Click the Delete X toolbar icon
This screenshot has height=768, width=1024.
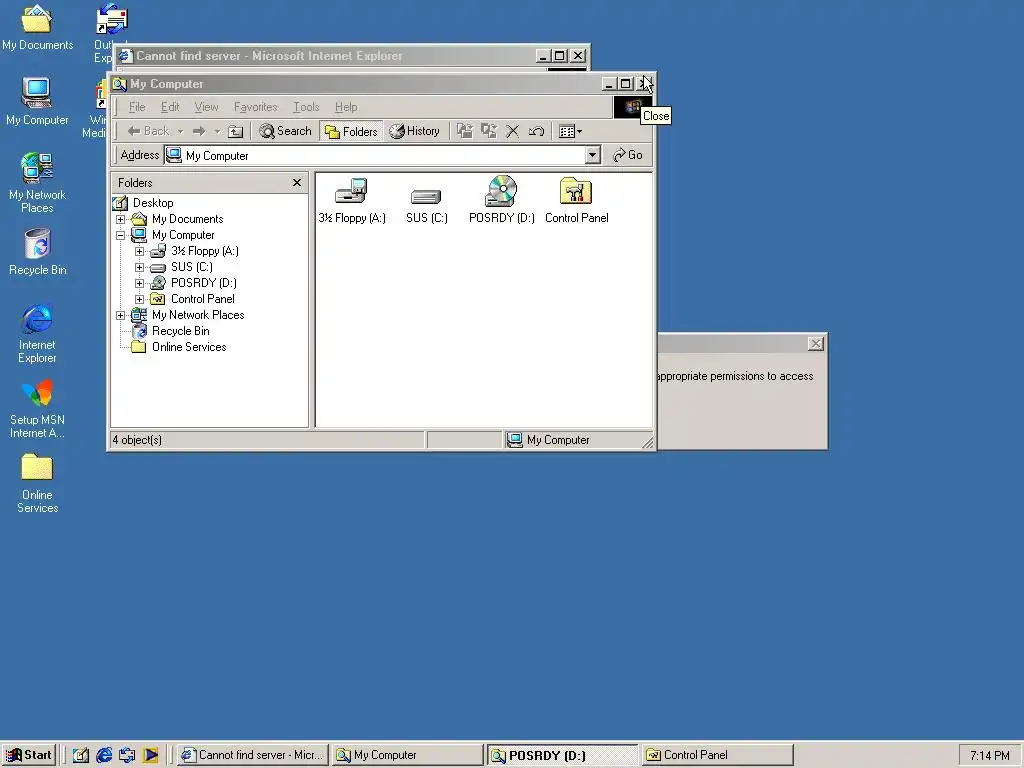point(513,131)
